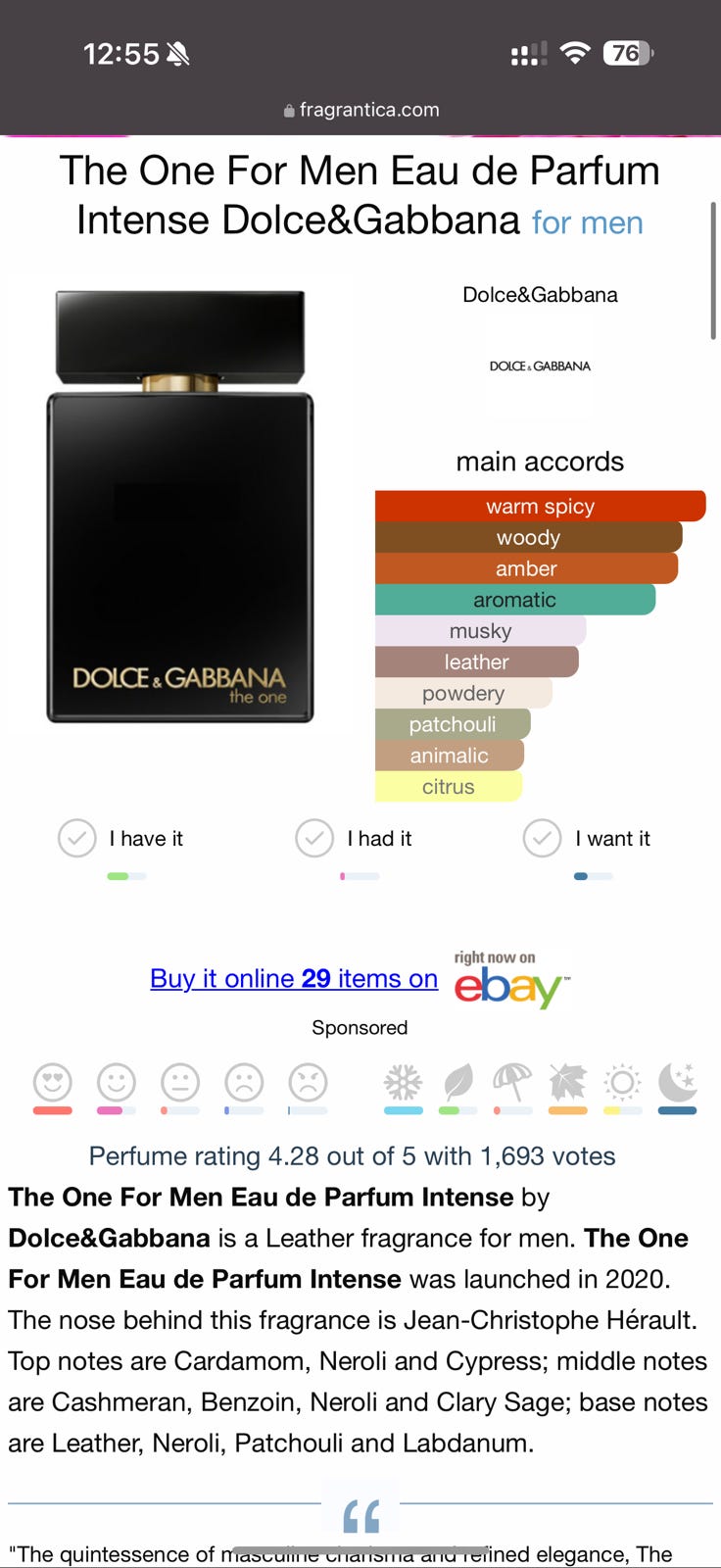Check the 'I have it' circle
The image size is (721, 1568).
coord(76,838)
